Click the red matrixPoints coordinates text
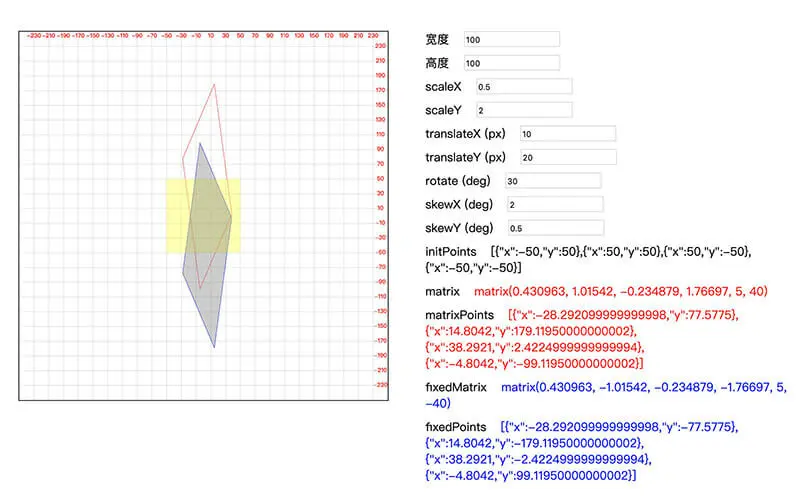The height and width of the screenshot is (504, 800). tap(582, 339)
